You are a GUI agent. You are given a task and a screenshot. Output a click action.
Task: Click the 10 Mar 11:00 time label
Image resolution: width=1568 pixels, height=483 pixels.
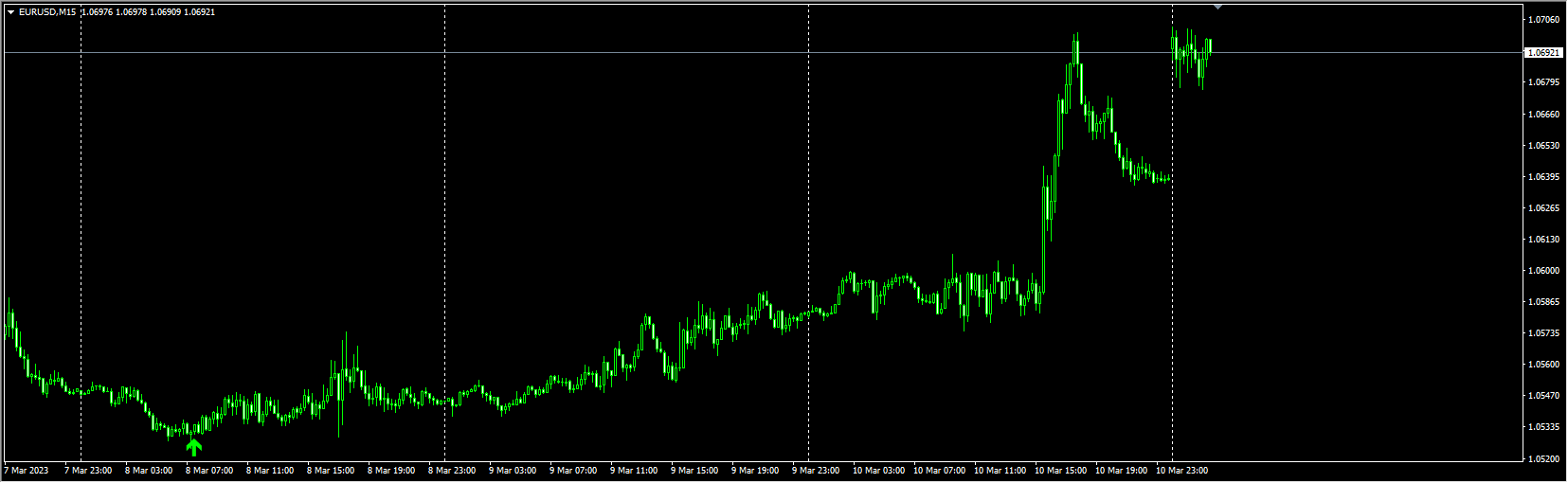1000,471
